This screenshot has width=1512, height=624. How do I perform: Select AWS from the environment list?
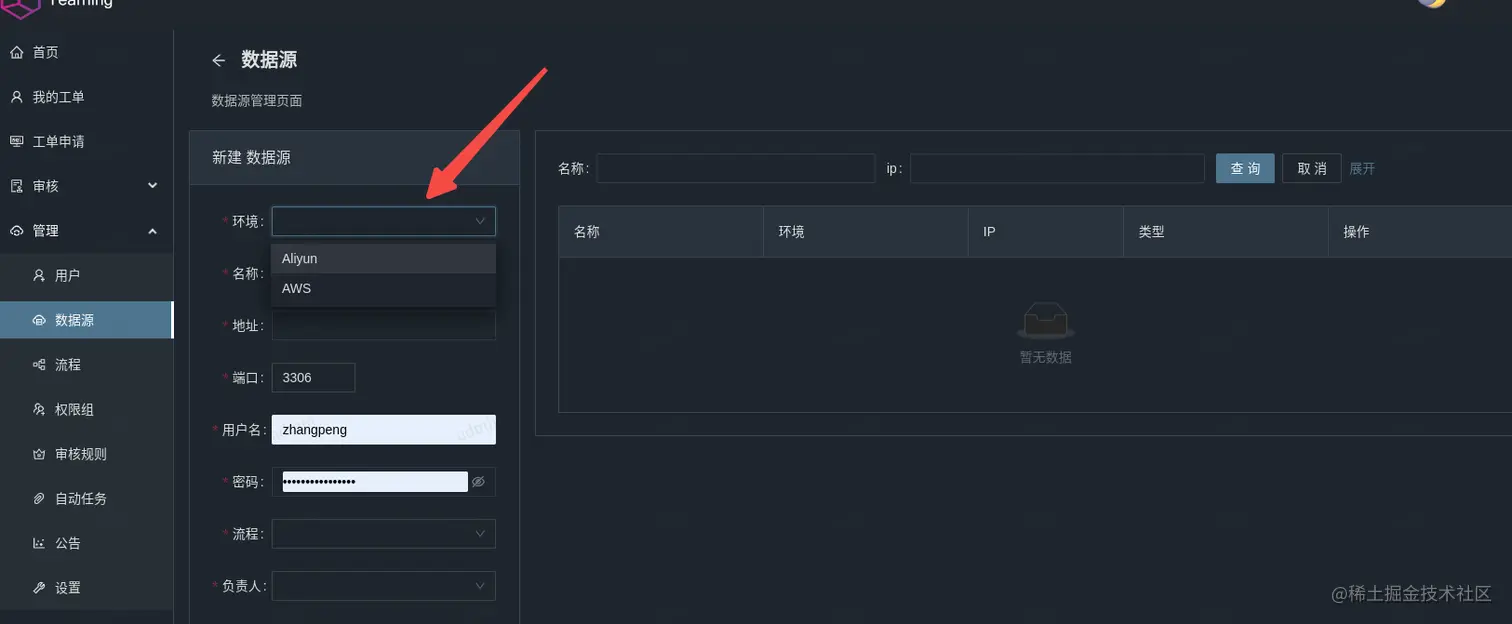click(384, 288)
